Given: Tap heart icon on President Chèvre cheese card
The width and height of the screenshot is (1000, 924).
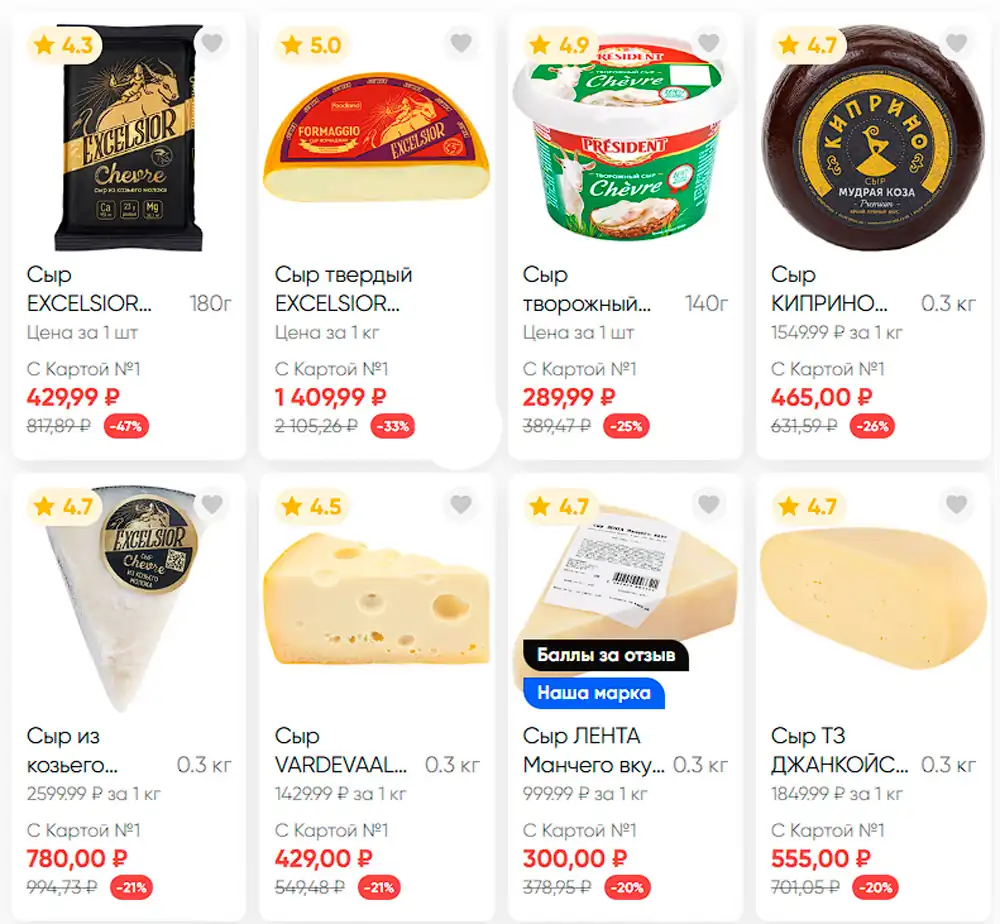Looking at the screenshot, I should 709,43.
